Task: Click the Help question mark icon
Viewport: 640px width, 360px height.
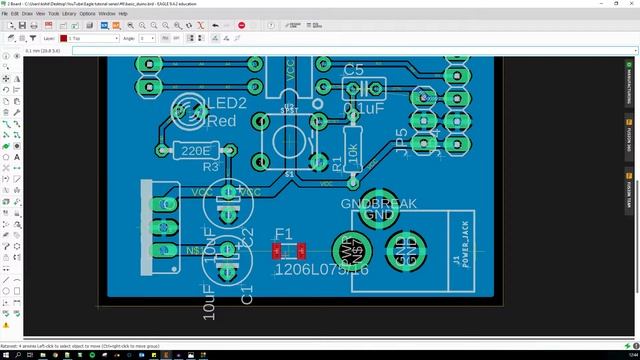Action: pyautogui.click(x=271, y=25)
